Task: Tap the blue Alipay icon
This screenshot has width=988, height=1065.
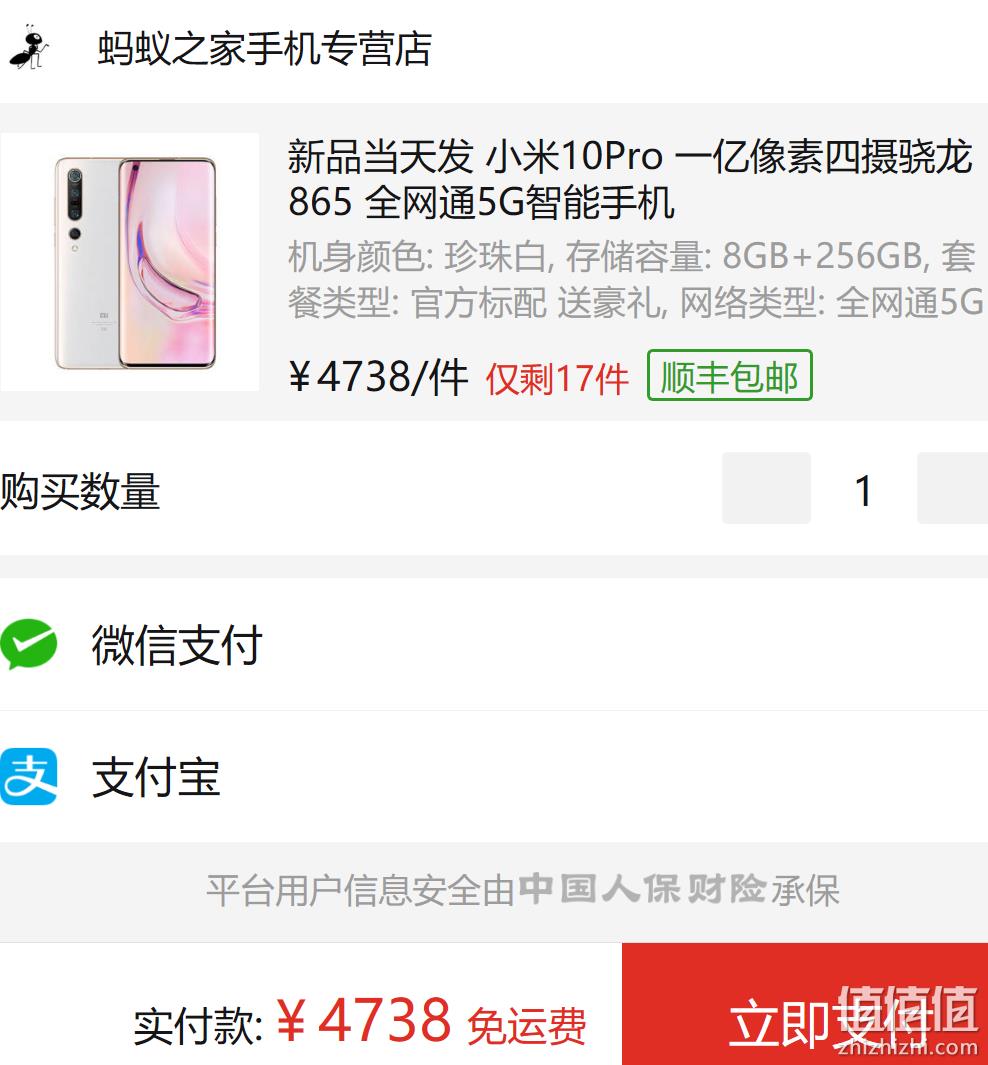Action: click(x=29, y=776)
